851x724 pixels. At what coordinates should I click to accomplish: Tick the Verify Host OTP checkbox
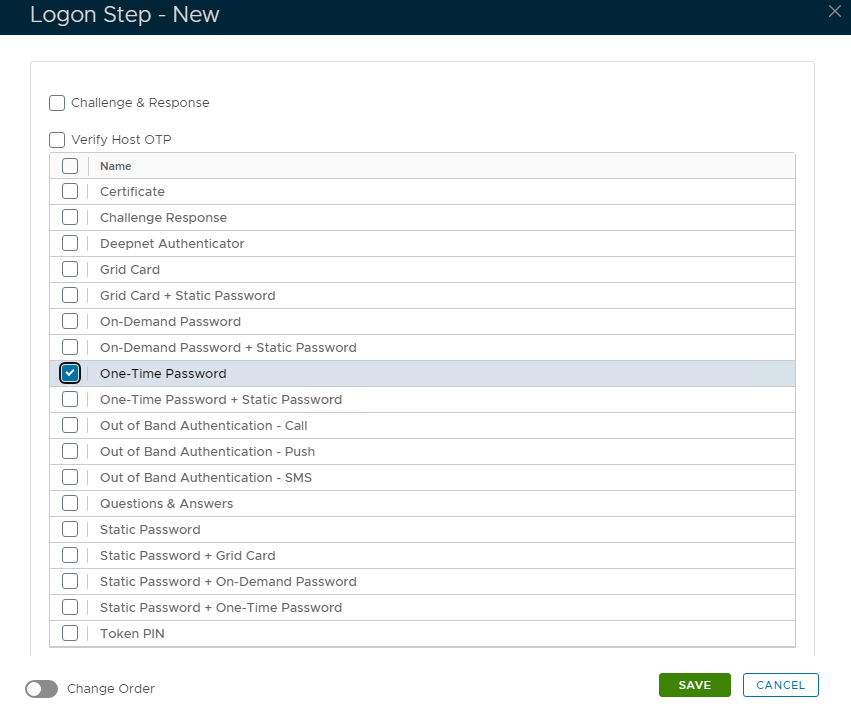pos(57,140)
